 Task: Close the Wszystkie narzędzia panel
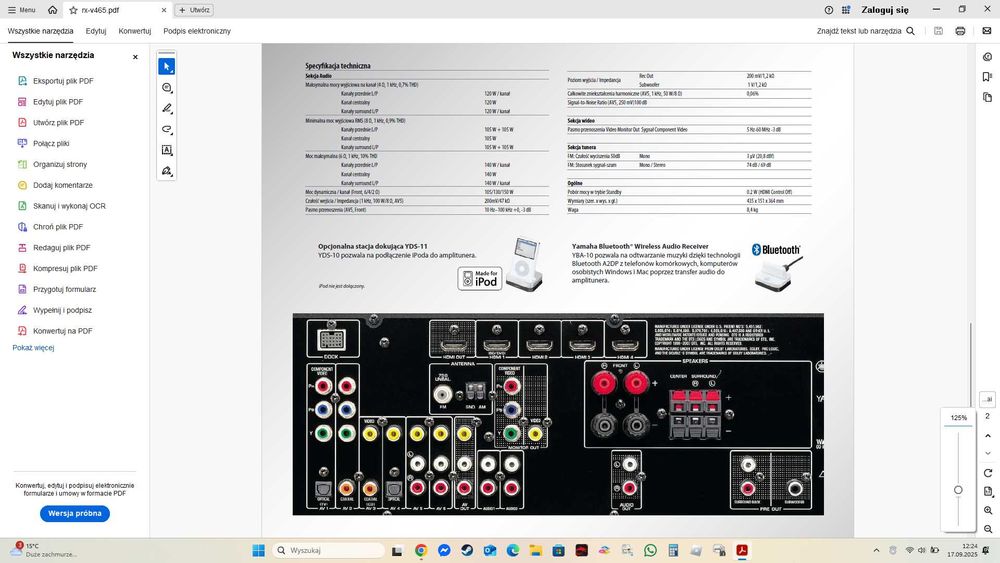tap(135, 57)
